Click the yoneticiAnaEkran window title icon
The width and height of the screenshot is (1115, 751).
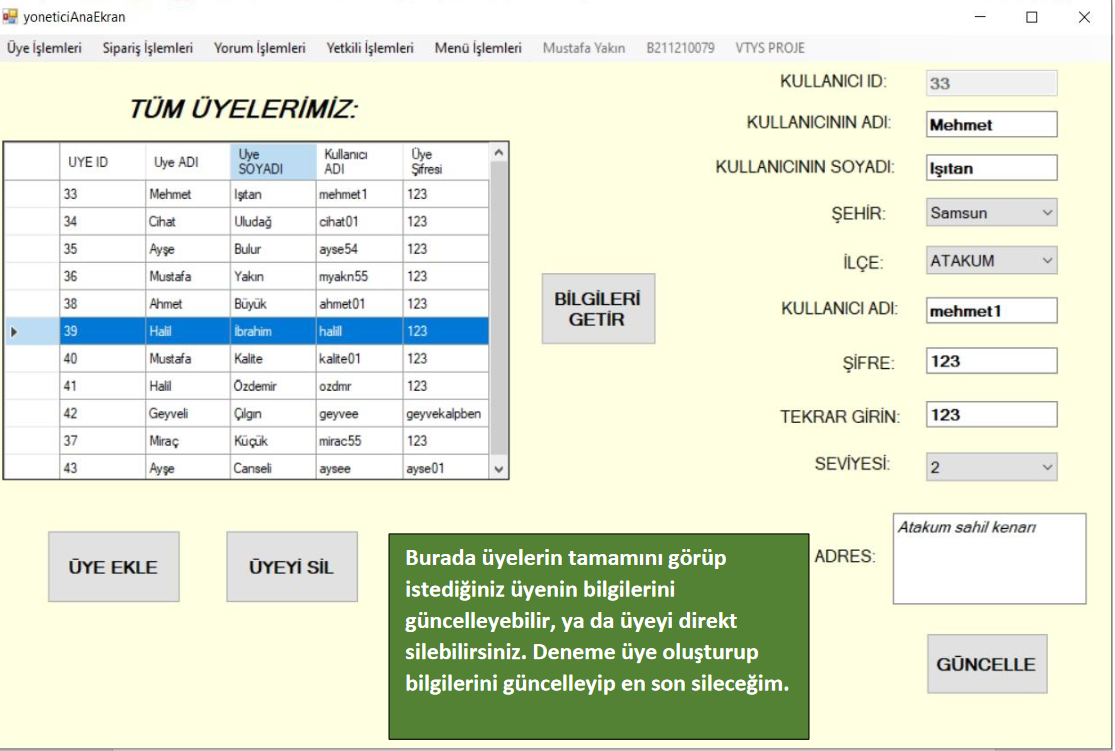click(11, 16)
